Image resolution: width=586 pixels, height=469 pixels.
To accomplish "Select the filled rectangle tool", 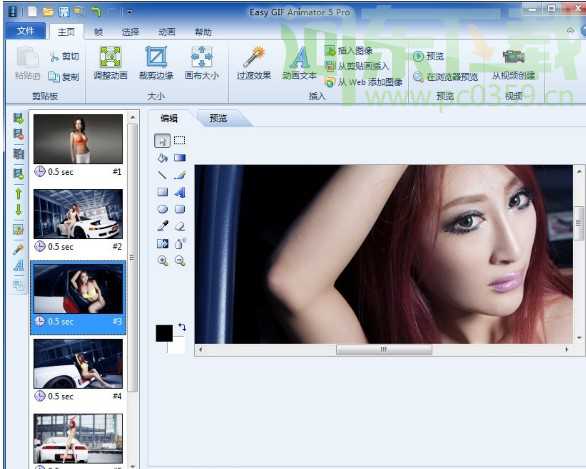I will pos(162,192).
